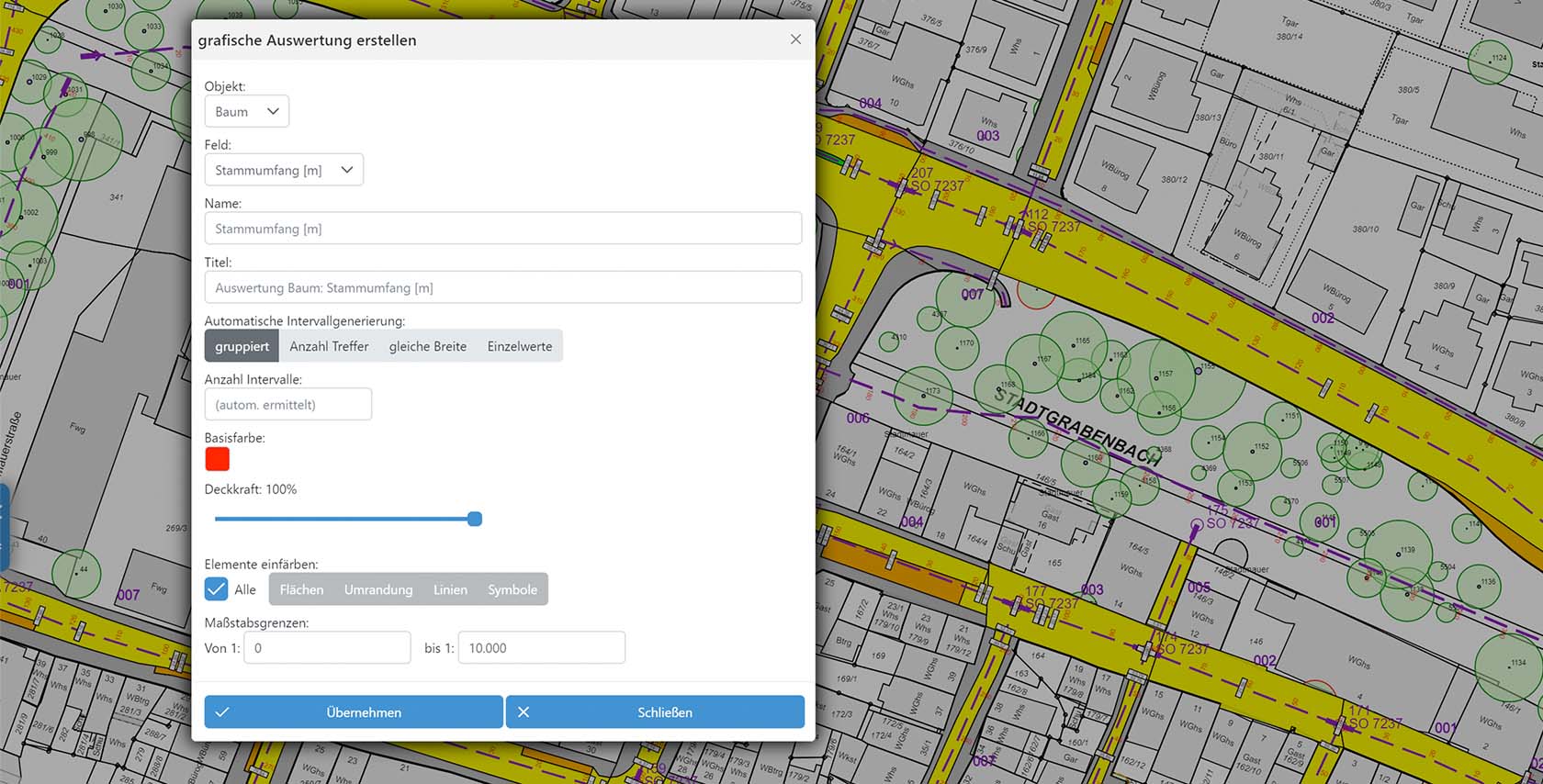The height and width of the screenshot is (784, 1543).
Task: Select the gruppiert interval option
Action: coord(242,346)
